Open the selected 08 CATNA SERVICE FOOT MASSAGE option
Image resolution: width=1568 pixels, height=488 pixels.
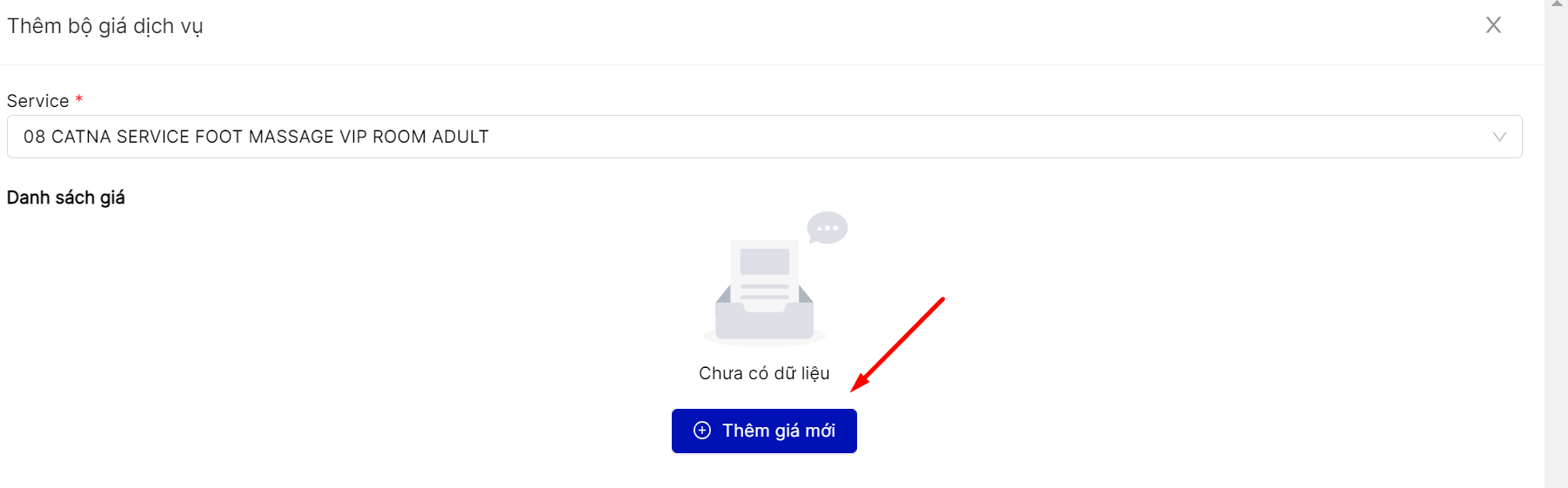pyautogui.click(x=256, y=137)
